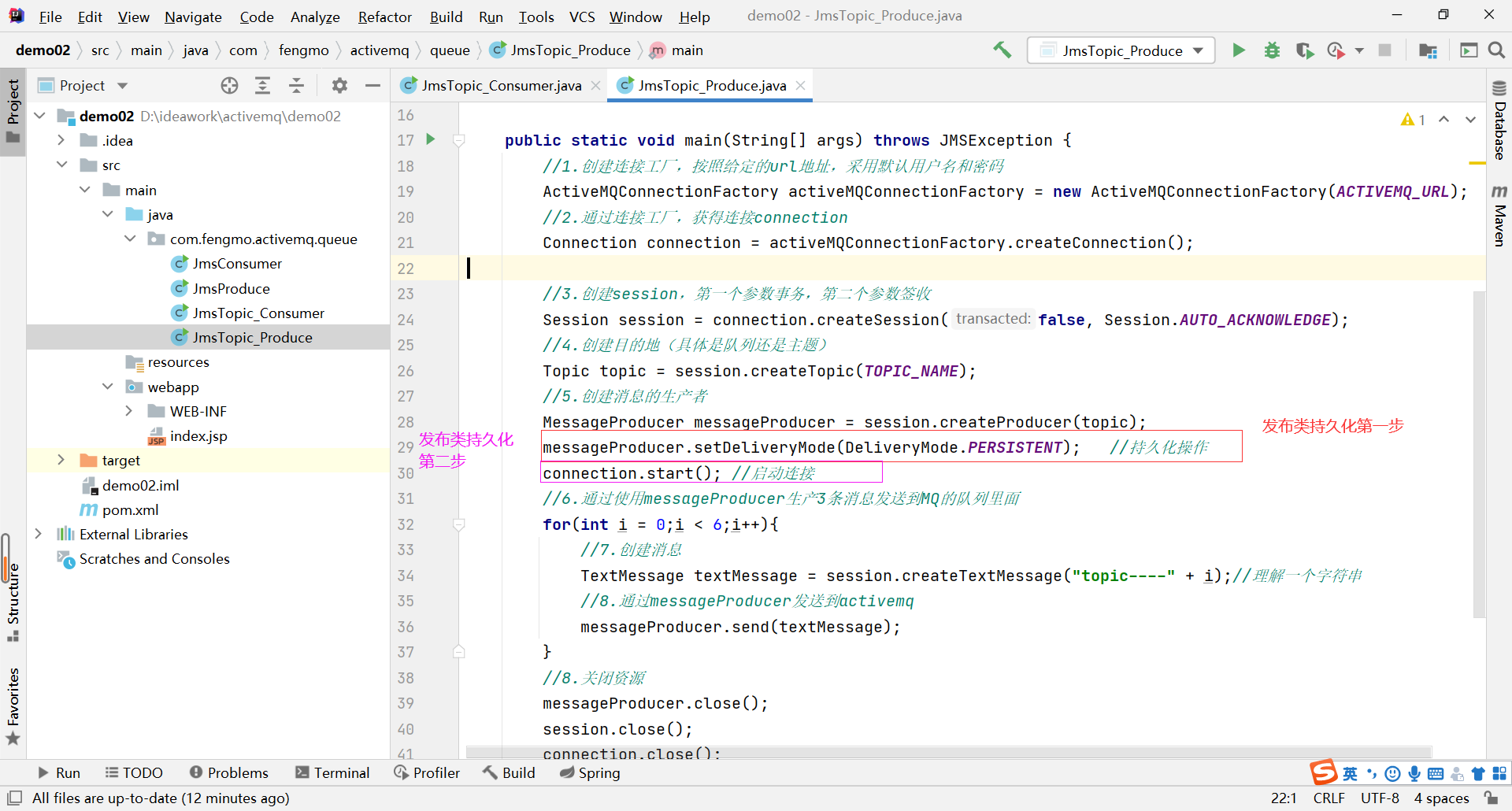Viewport: 1512px width, 811px height.
Task: Expand the target folder
Action: pyautogui.click(x=61, y=460)
